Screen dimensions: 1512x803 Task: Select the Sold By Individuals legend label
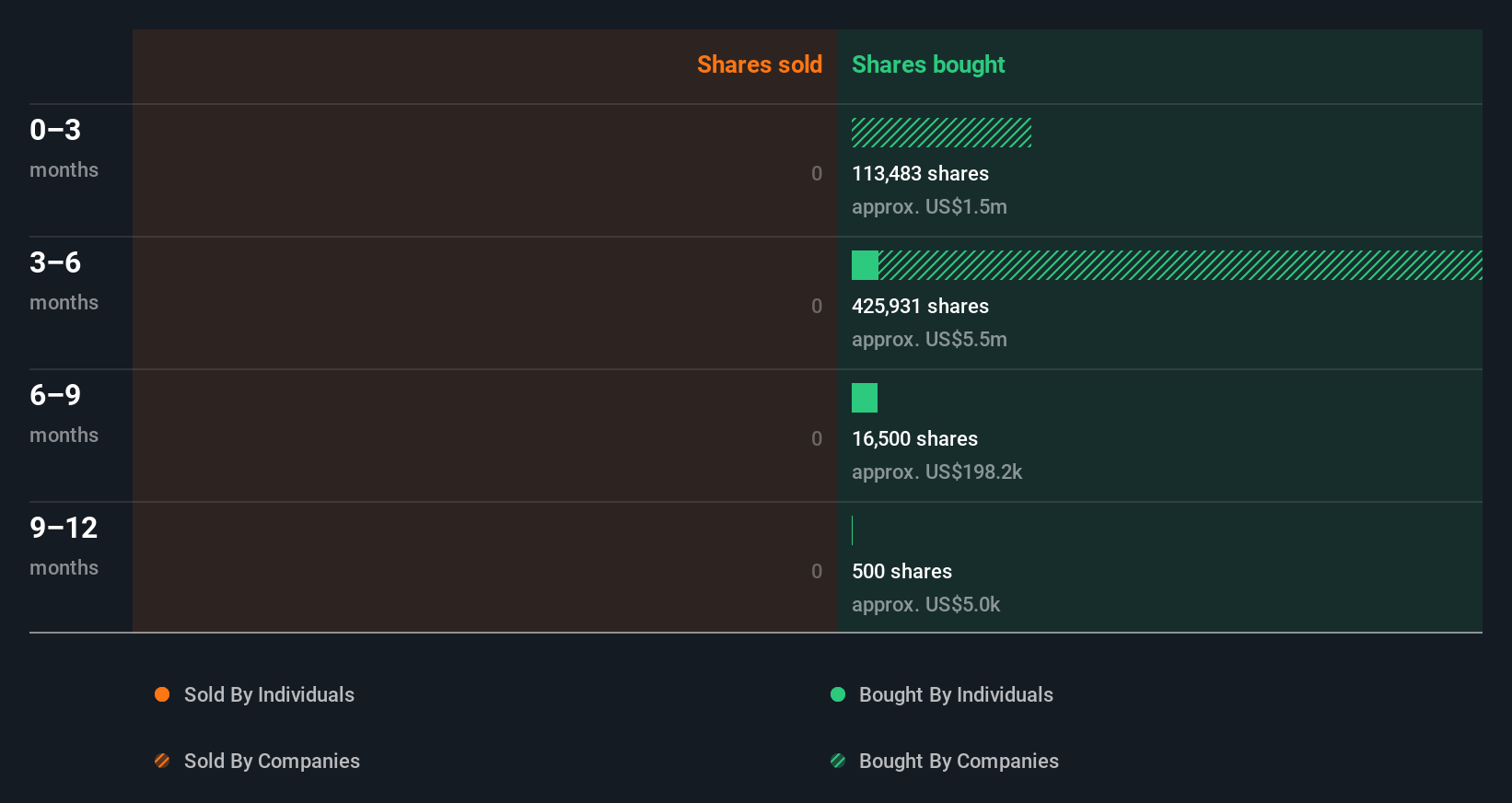pos(269,694)
